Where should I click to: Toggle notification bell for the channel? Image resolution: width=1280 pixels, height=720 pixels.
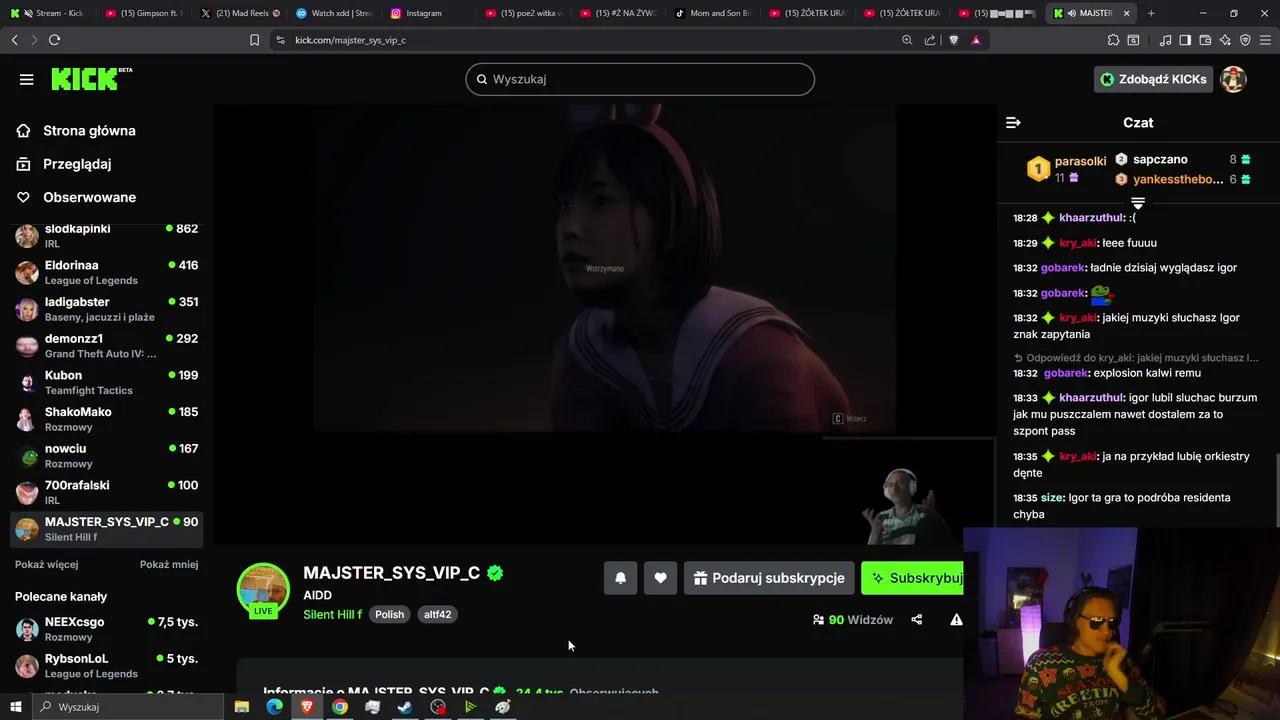620,578
